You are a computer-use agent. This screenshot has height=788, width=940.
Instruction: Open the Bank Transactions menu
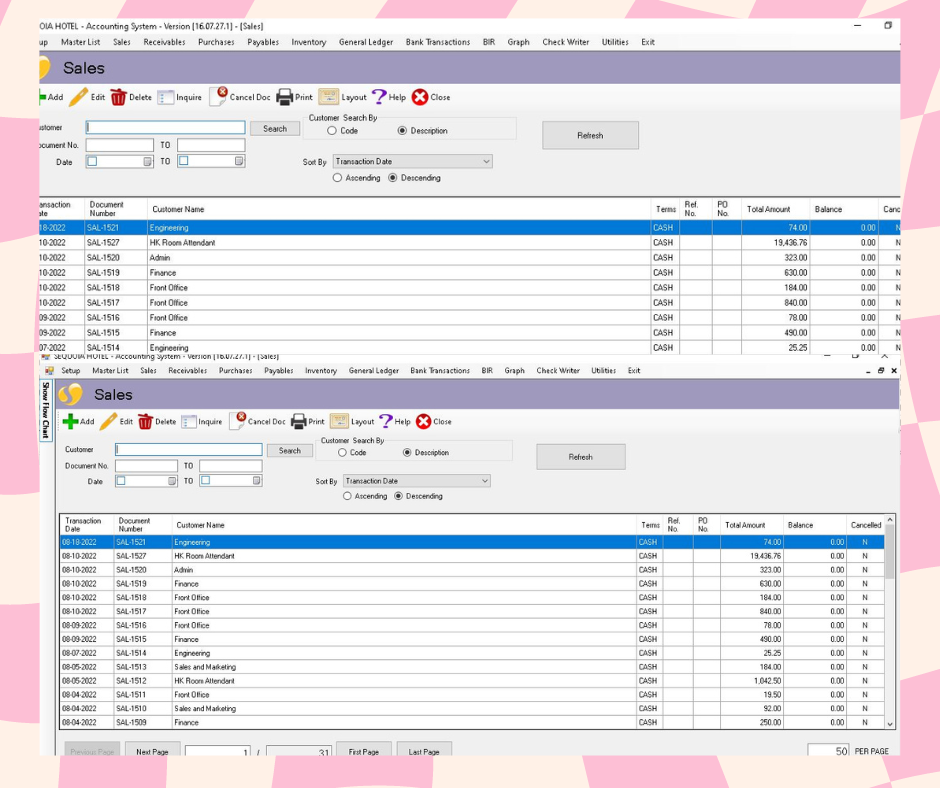[440, 370]
